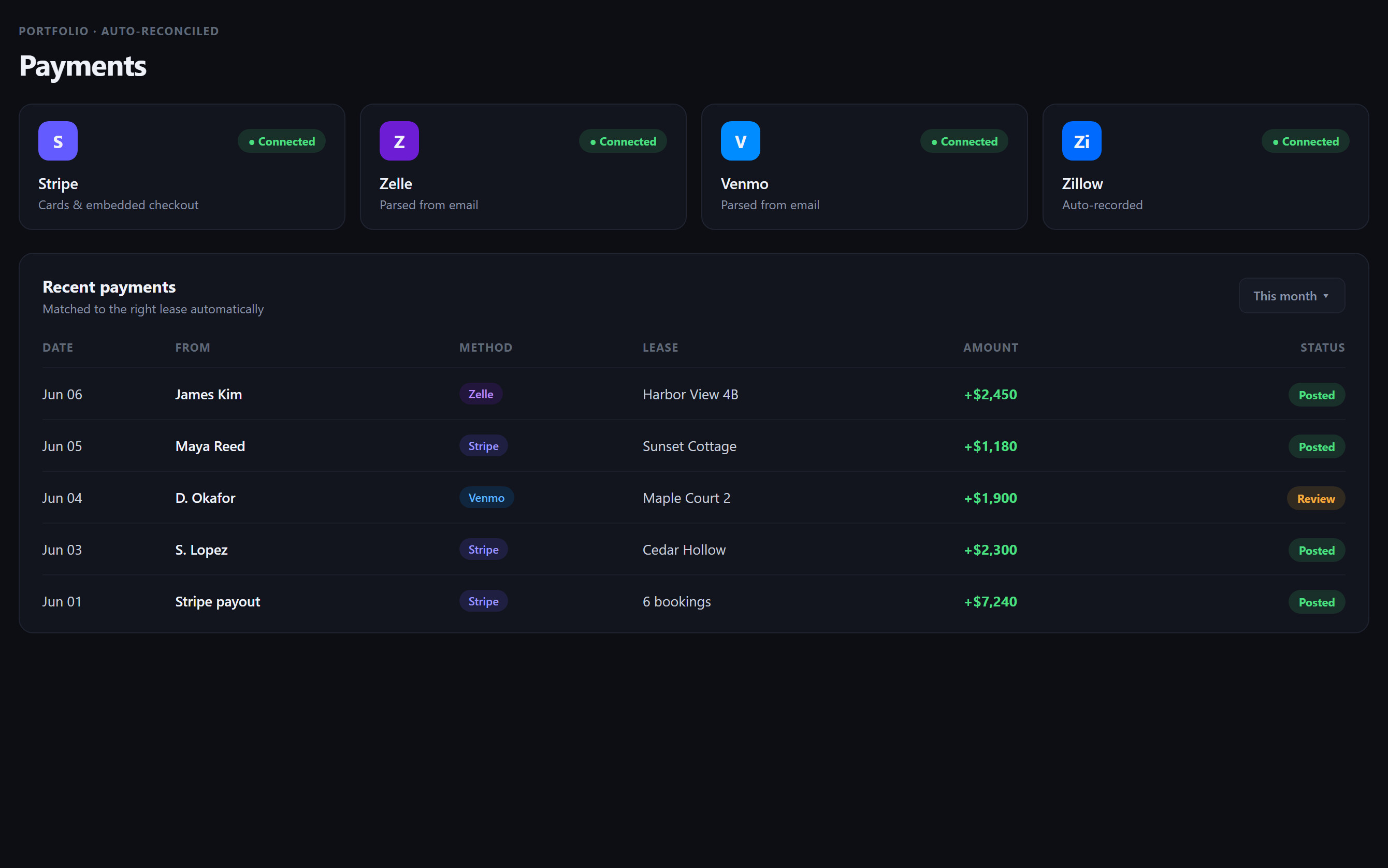Click date Jun 05

pyautogui.click(x=62, y=446)
